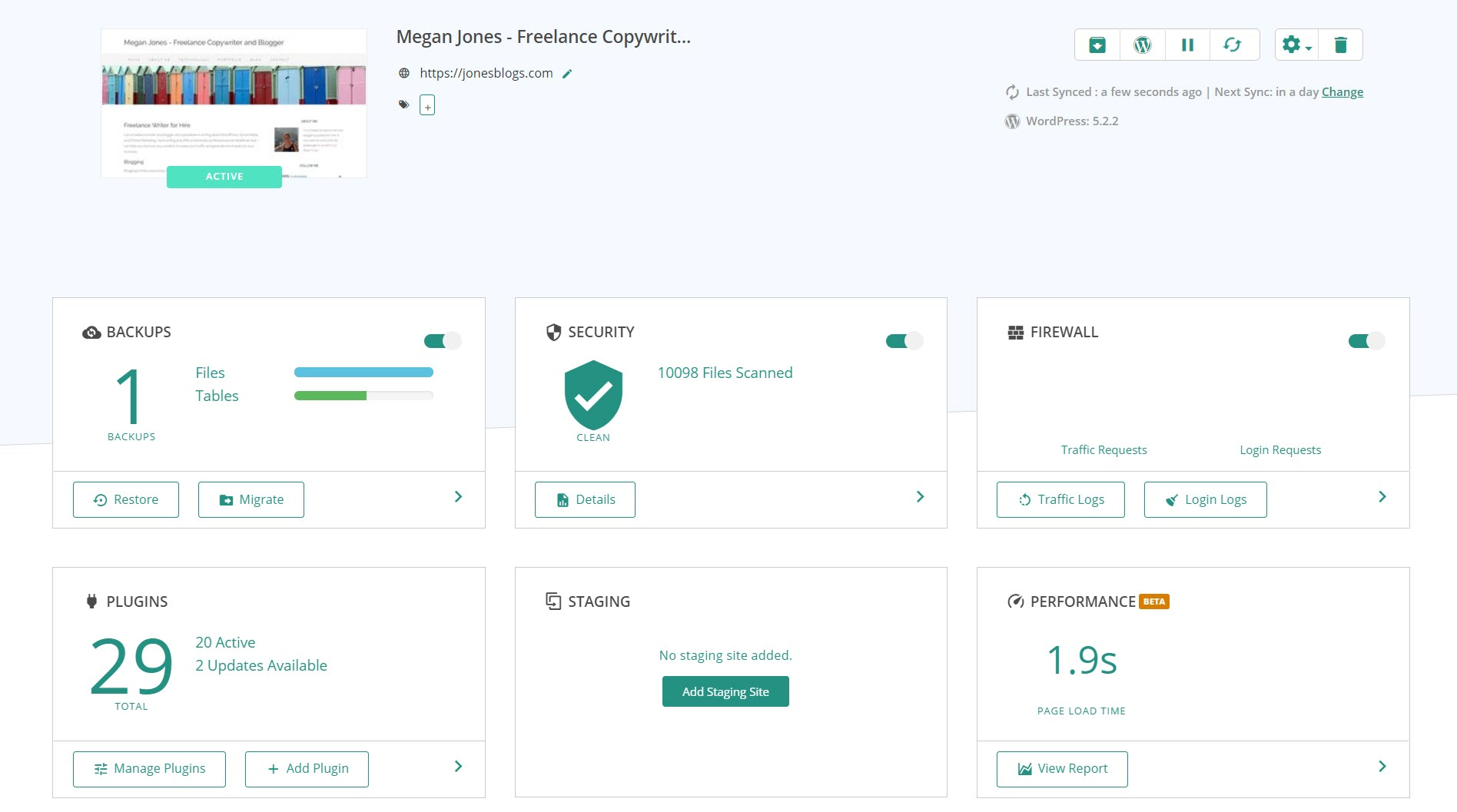
Task: Click the globe icon beside jonesblogs.com
Action: tap(403, 73)
